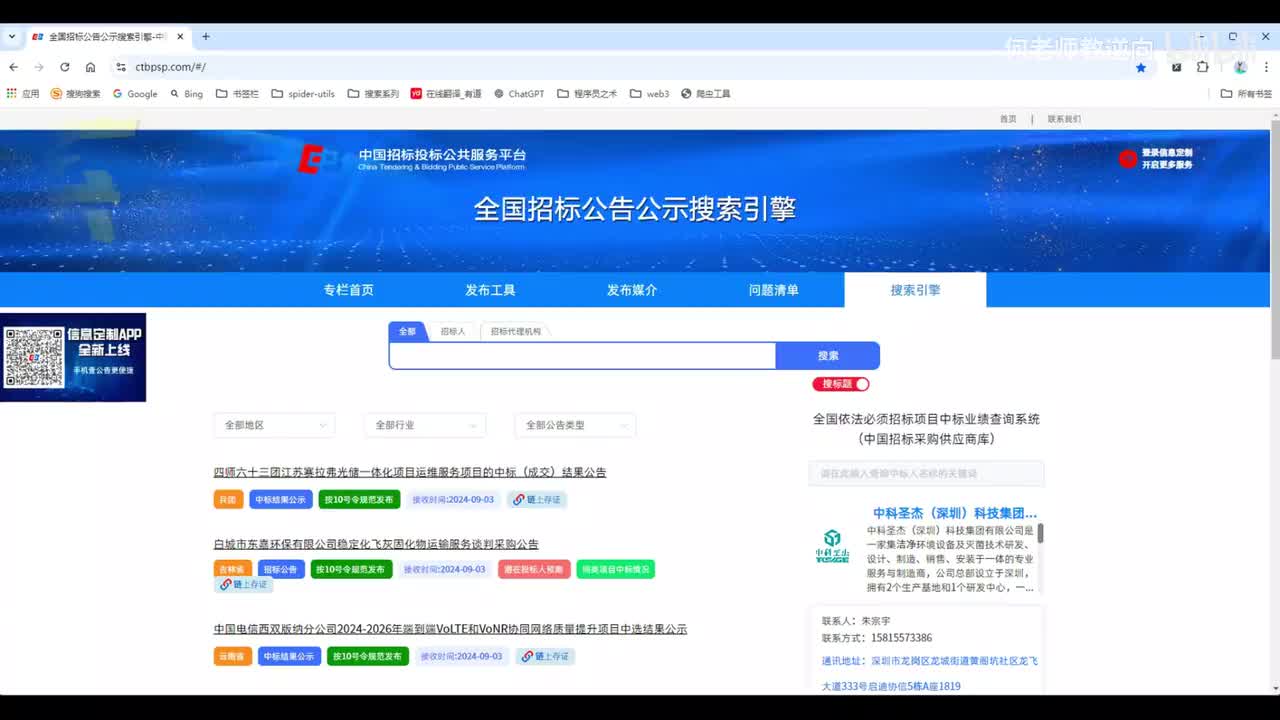Open the 中科圣杰（深圳）科技集团 company link

[955, 513]
